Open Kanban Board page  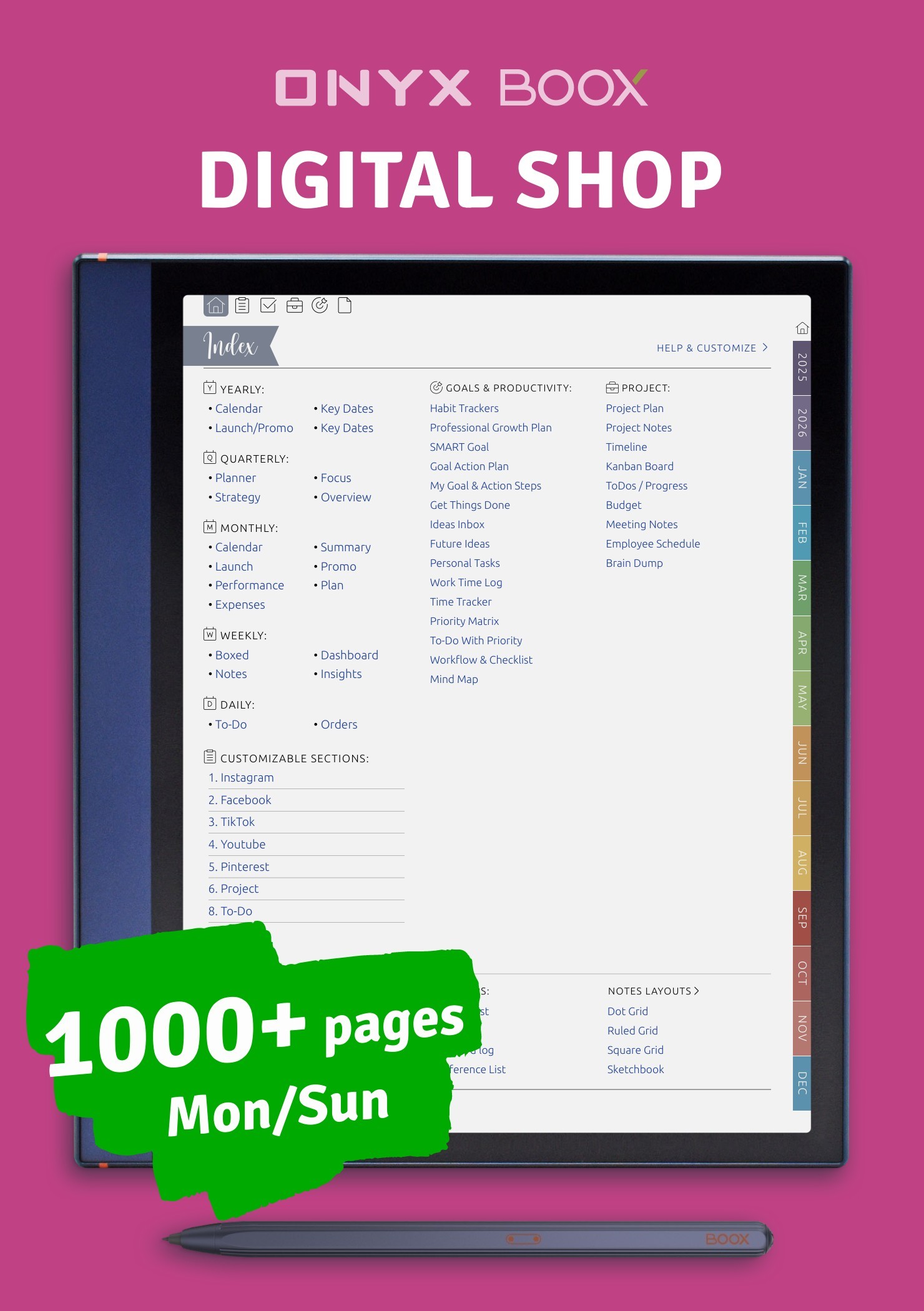point(640,466)
